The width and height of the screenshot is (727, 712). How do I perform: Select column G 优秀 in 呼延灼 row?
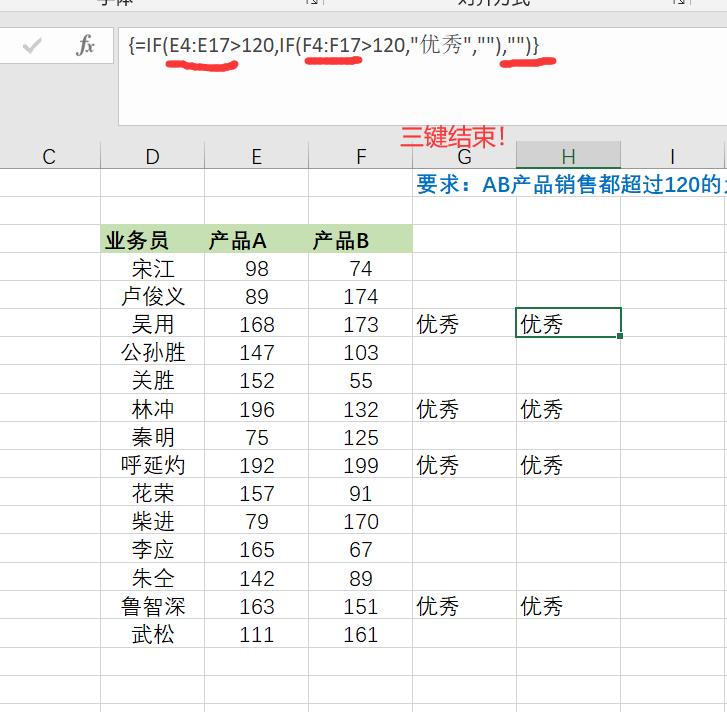[x=464, y=464]
